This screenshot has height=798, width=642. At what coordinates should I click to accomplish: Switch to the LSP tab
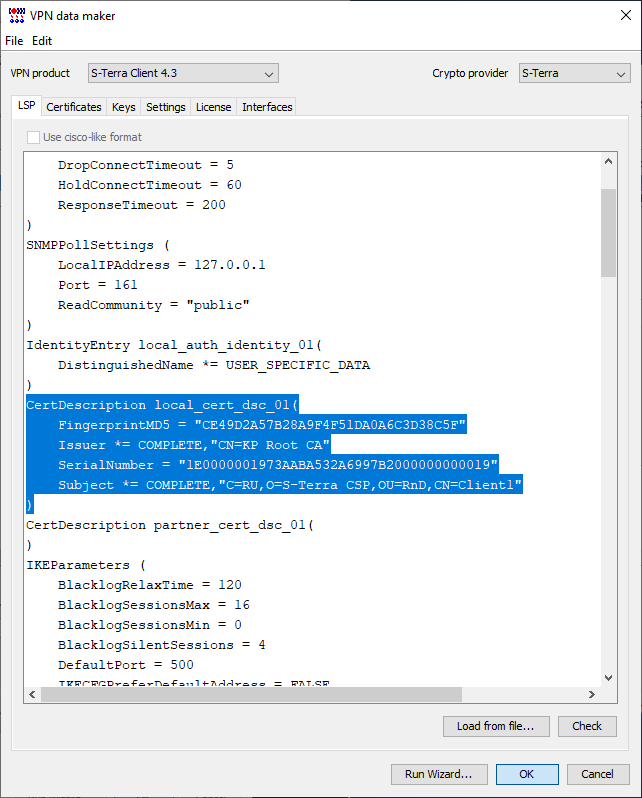pyautogui.click(x=26, y=106)
